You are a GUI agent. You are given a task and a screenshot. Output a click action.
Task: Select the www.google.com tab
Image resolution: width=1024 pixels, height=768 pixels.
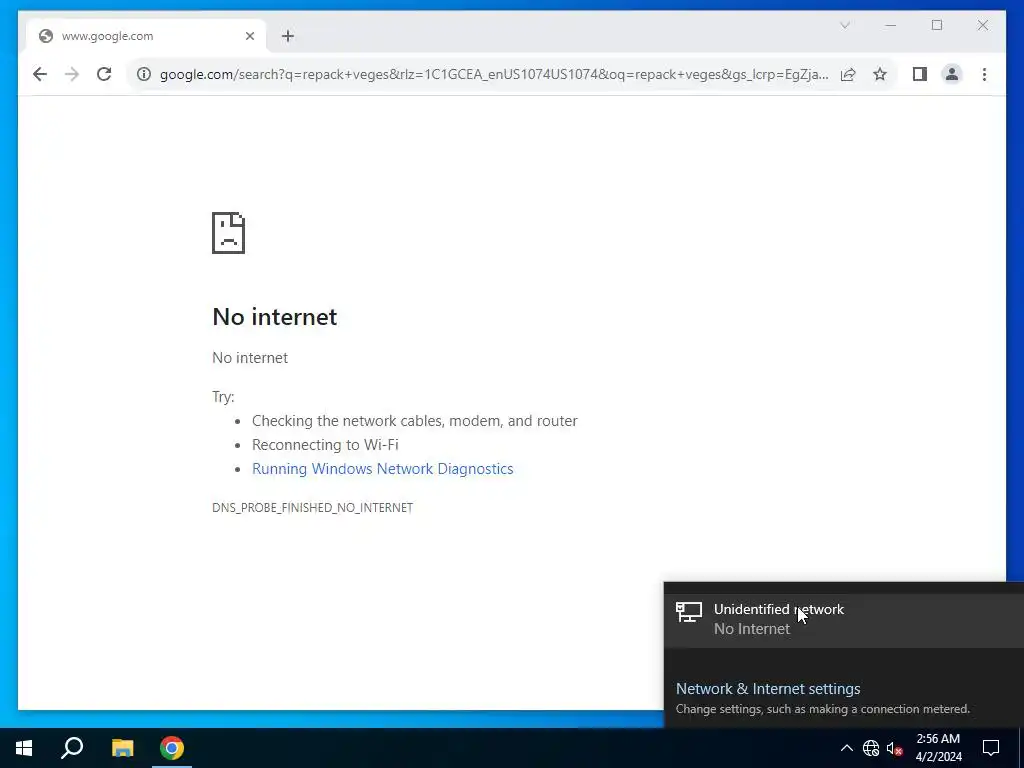(x=146, y=36)
